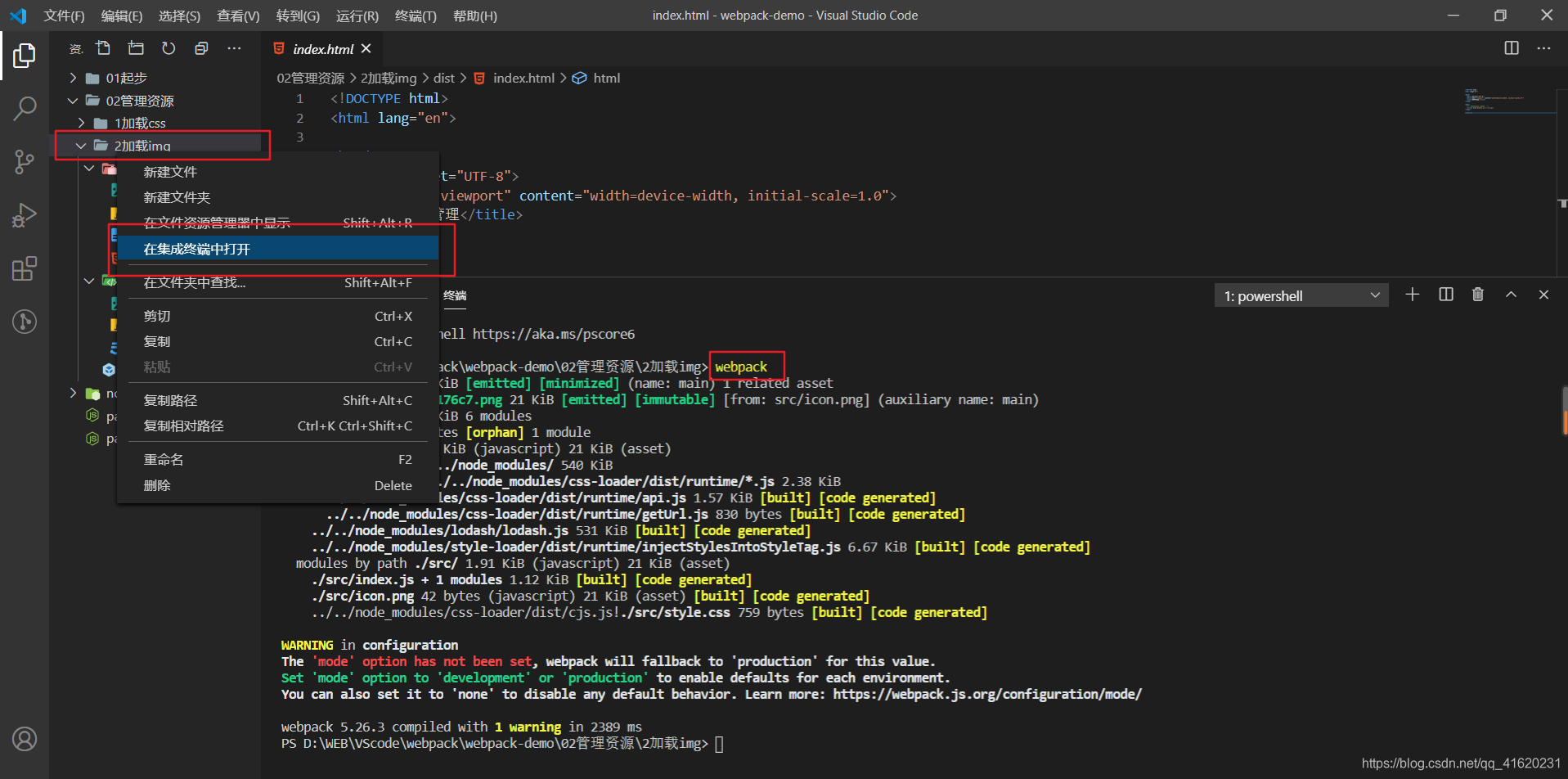Open the Source Control view
Image resolution: width=1568 pixels, height=779 pixels.
[25, 161]
